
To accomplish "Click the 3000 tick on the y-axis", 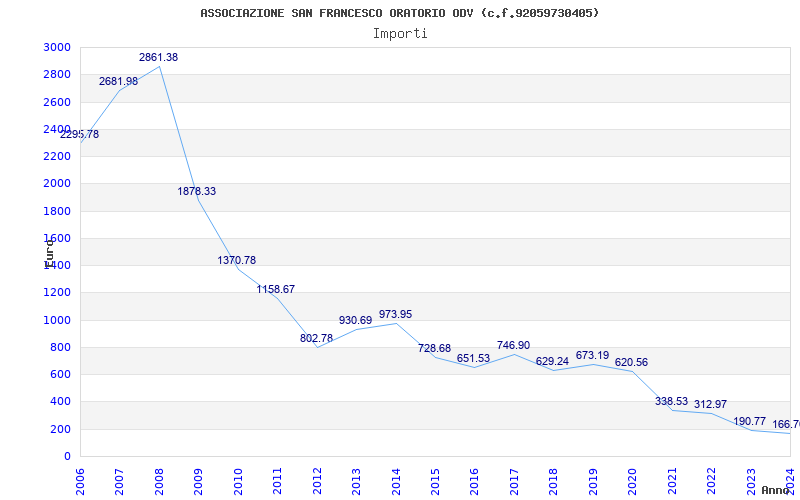I will 57,48.
